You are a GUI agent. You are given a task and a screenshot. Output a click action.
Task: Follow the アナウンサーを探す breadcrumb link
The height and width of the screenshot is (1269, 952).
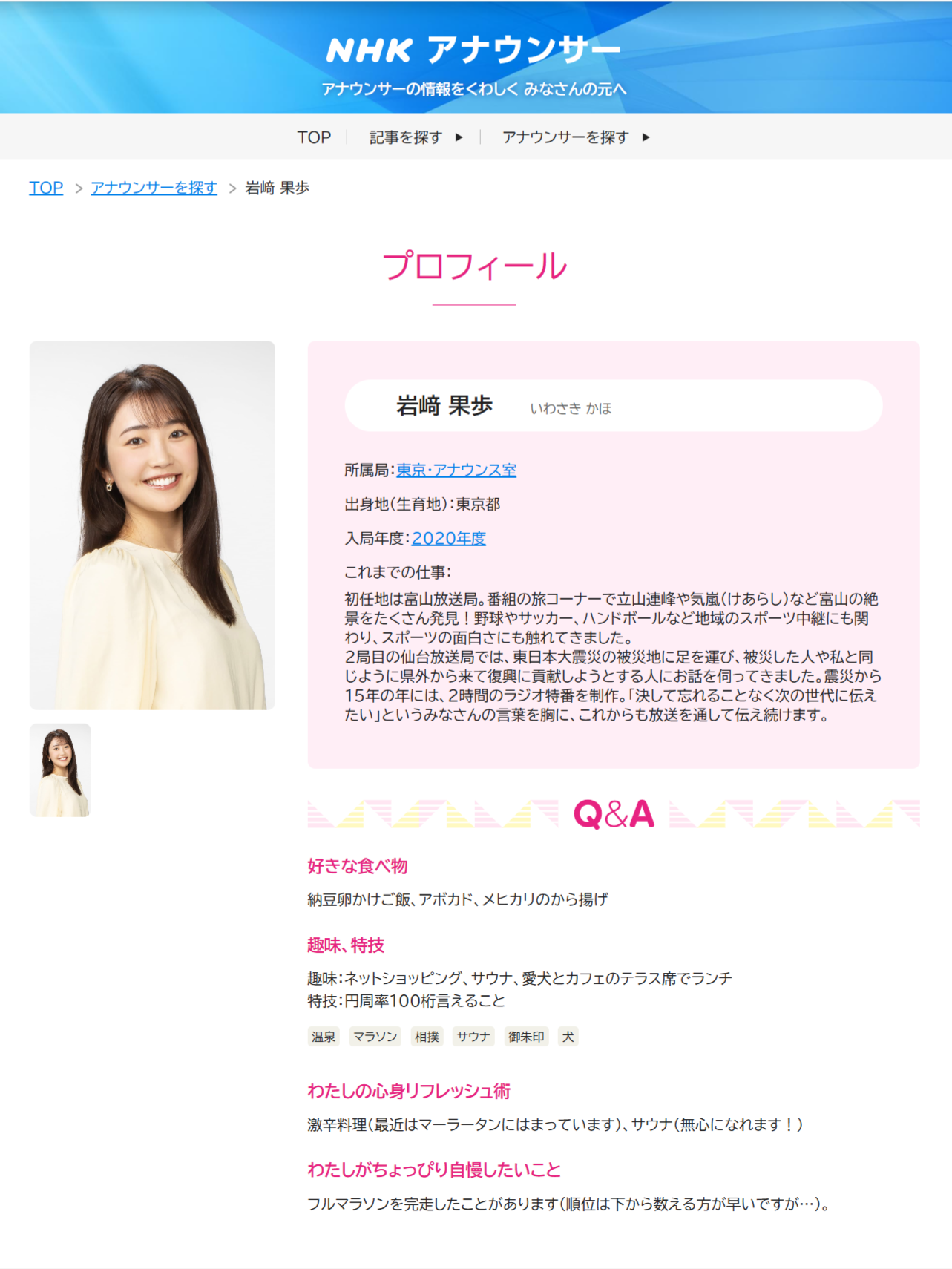(x=154, y=188)
